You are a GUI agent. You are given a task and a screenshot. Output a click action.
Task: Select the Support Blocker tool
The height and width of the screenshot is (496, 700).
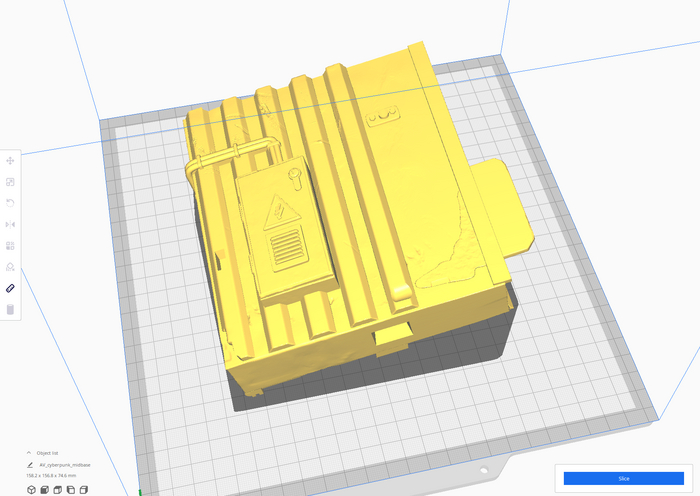(x=10, y=267)
